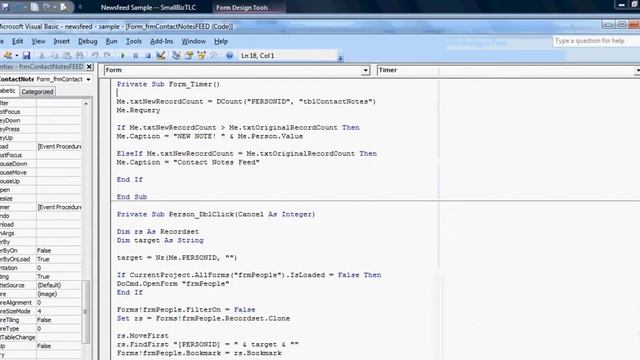Switch to the Categorized properties tab
The image size is (640, 360).
tap(37, 91)
